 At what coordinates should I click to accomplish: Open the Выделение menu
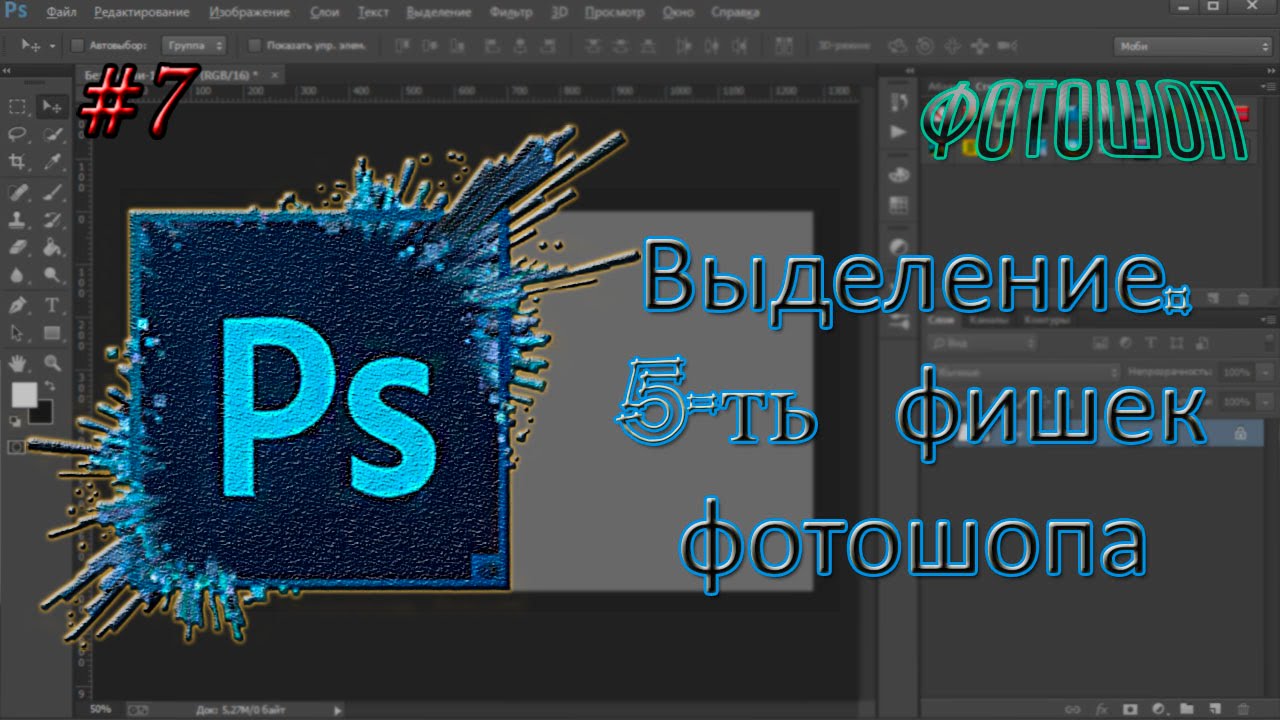pyautogui.click(x=439, y=13)
